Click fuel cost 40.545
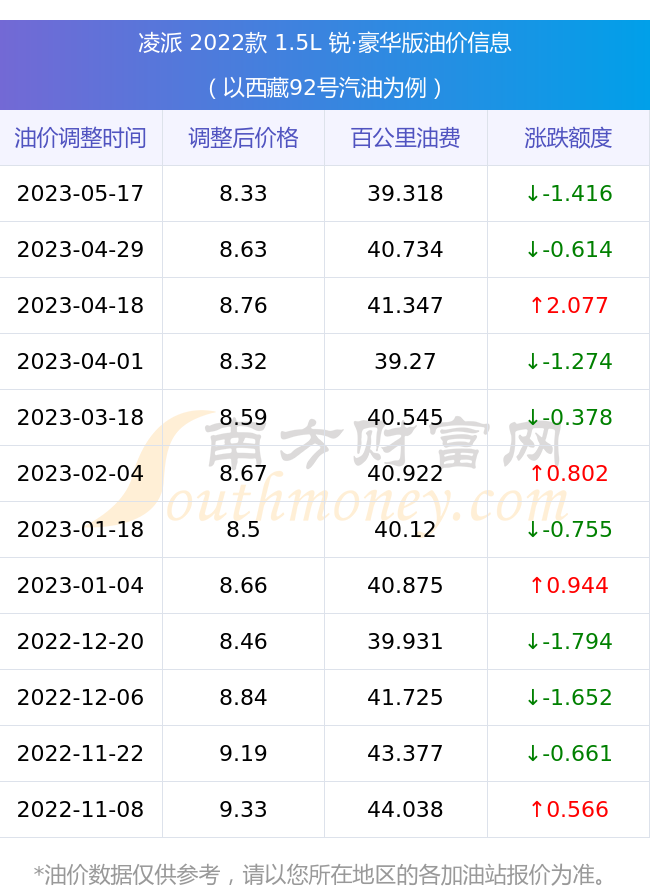 click(406, 418)
